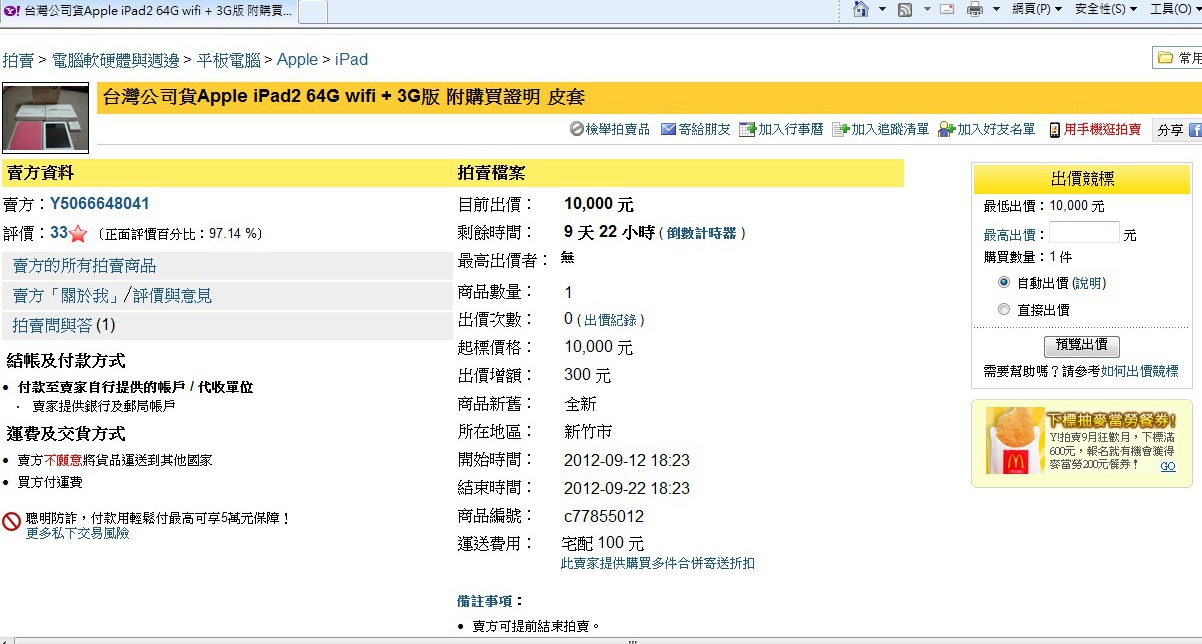
Task: Go to 平板電腦 breadcrumb
Action: point(228,60)
